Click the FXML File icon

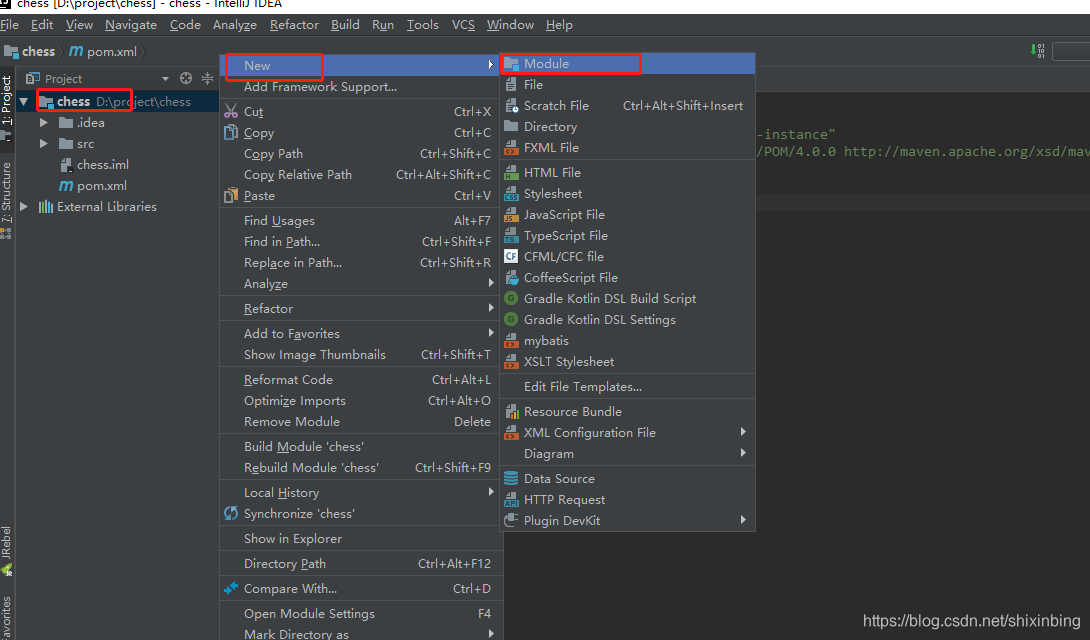[511, 147]
